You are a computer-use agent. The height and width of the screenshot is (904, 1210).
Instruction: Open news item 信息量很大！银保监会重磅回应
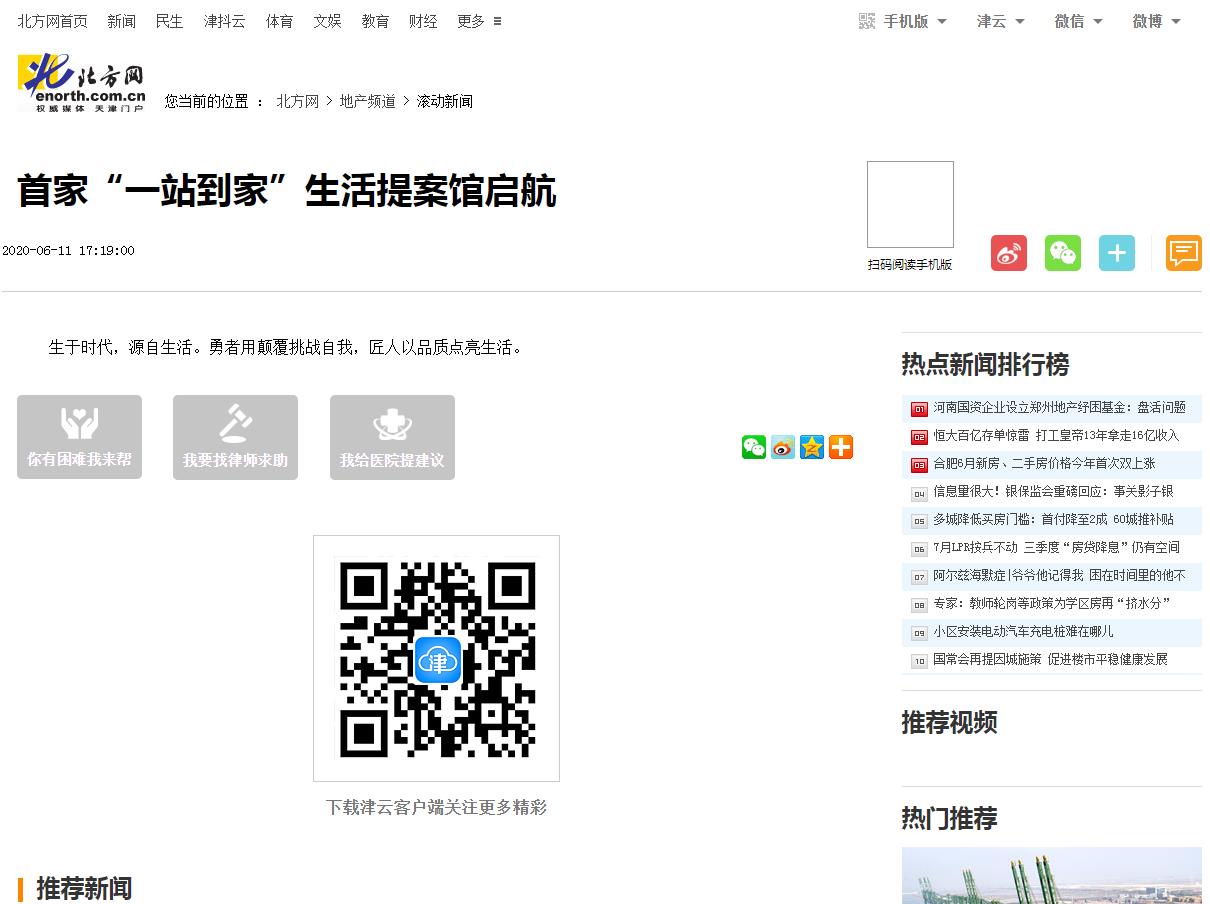(x=1053, y=492)
